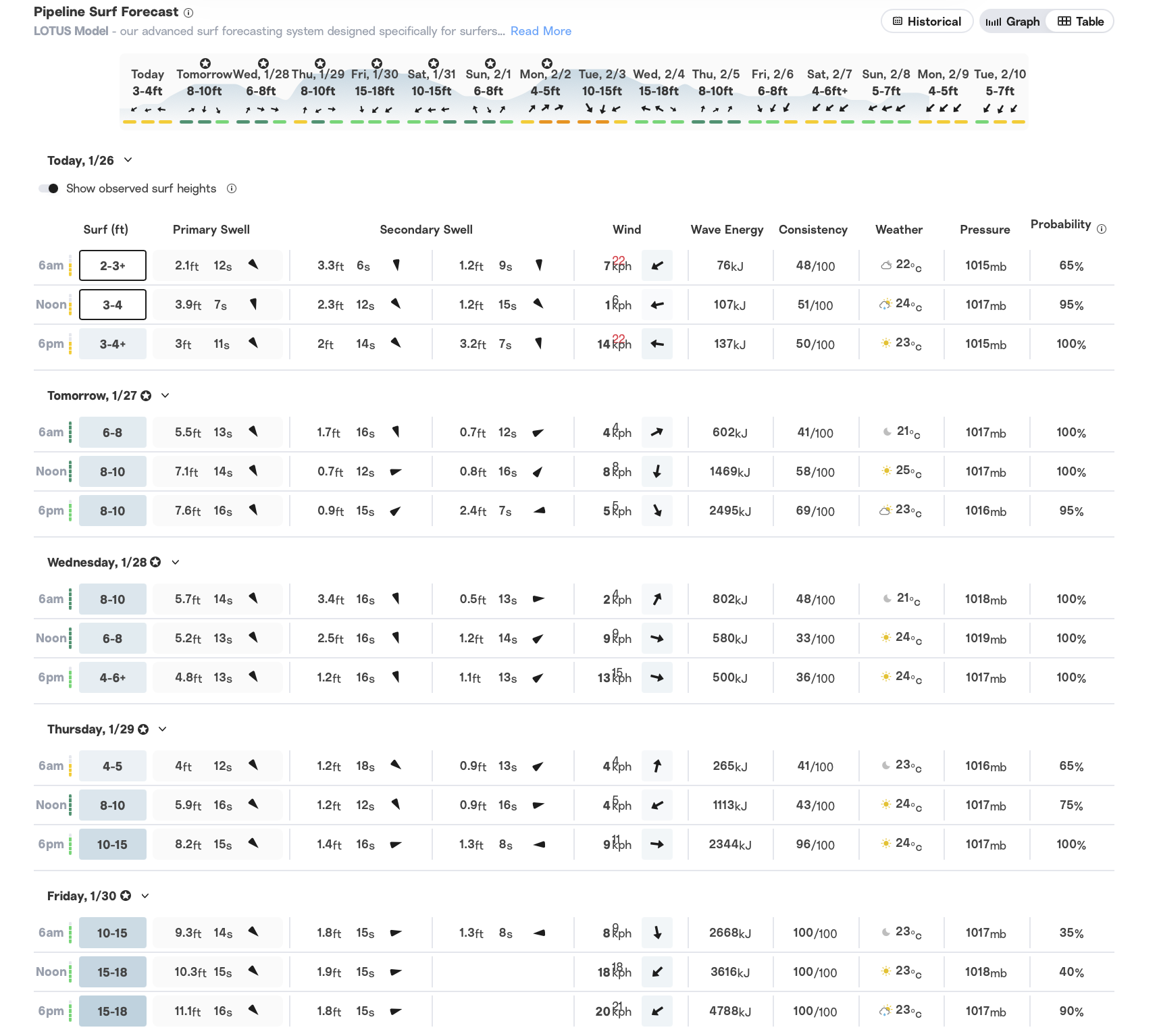Click info icon next to Pipeline Surf Forecast

[189, 13]
